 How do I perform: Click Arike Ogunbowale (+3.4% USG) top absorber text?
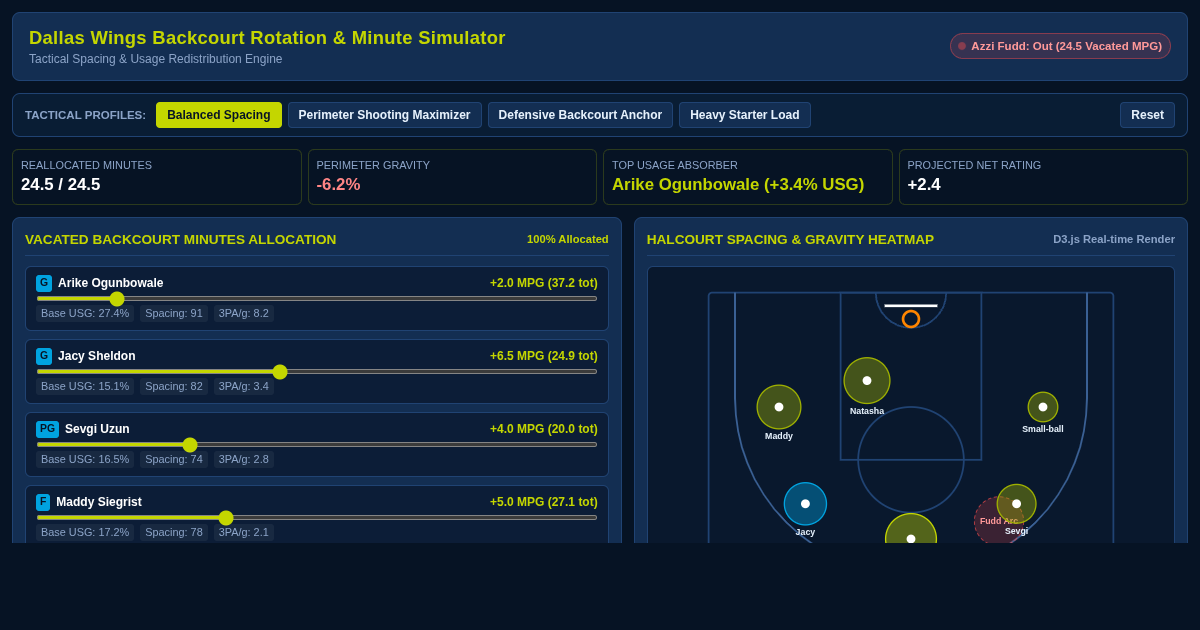point(738,185)
